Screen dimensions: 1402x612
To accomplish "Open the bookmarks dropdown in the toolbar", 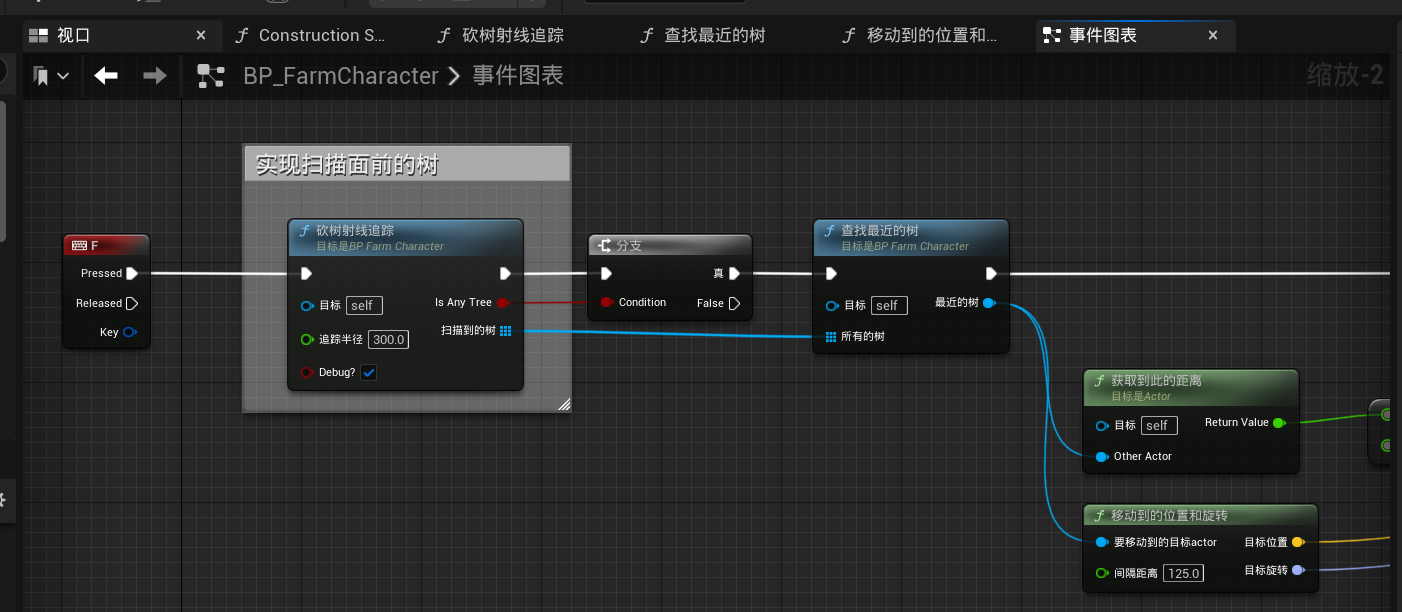I will click(51, 76).
